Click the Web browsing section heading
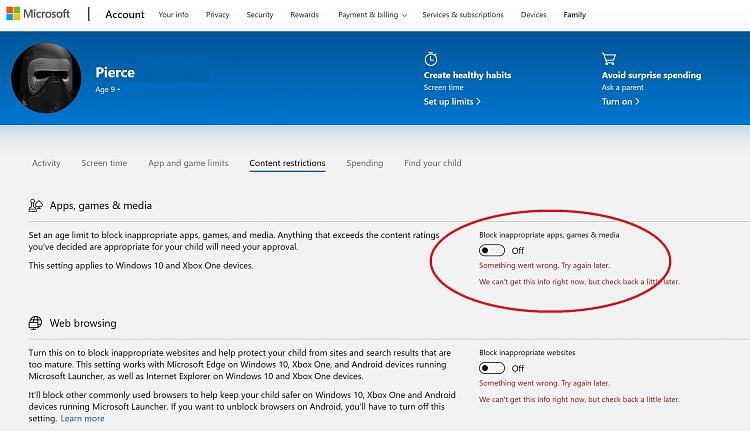The width and height of the screenshot is (750, 431). (83, 323)
